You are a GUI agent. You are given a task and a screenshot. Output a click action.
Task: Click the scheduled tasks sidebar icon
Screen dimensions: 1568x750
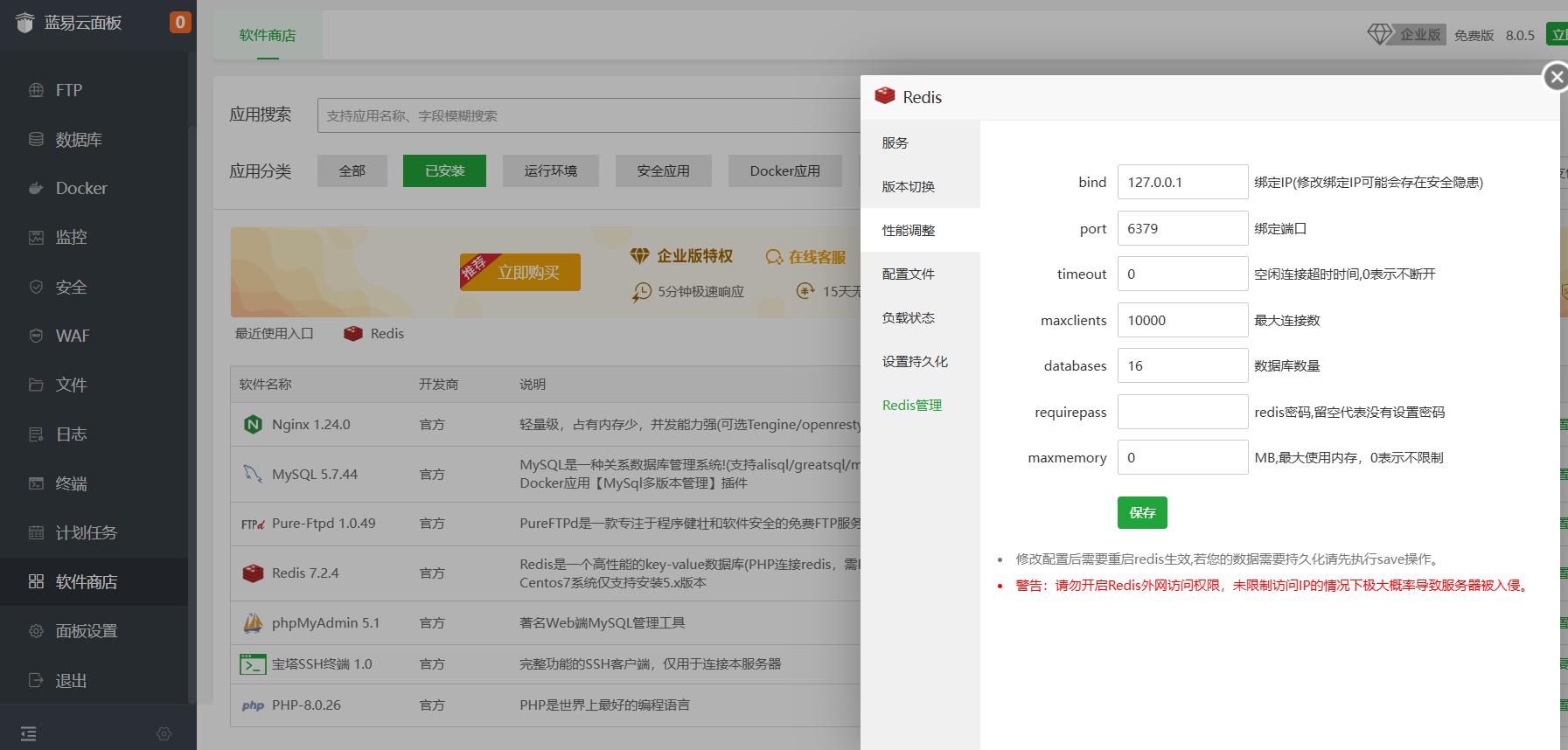pos(36,532)
